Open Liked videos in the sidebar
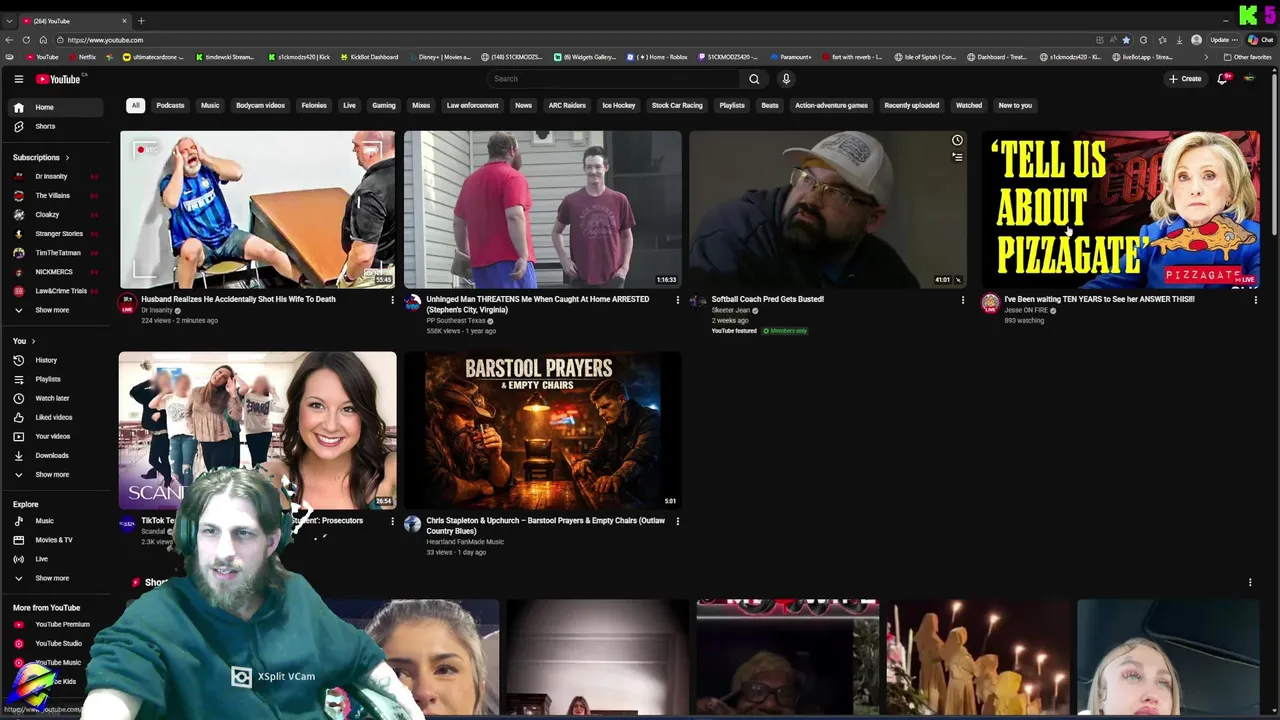1280x720 pixels. pyautogui.click(x=57, y=417)
